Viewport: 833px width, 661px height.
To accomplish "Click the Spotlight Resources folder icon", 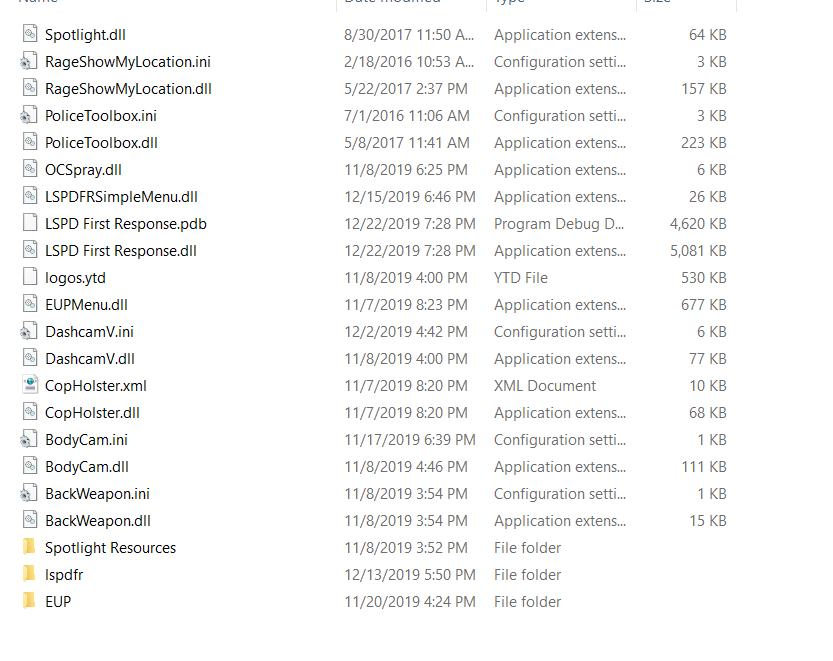I will click(x=28, y=547).
